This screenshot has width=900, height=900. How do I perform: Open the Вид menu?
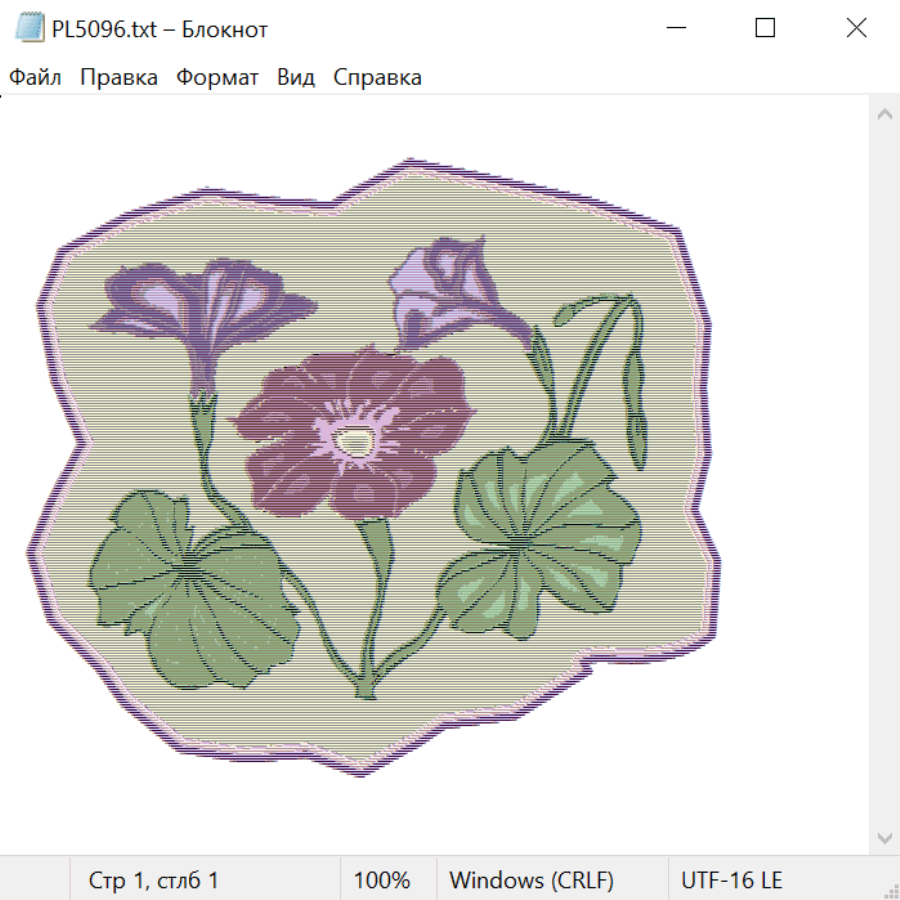[x=296, y=78]
